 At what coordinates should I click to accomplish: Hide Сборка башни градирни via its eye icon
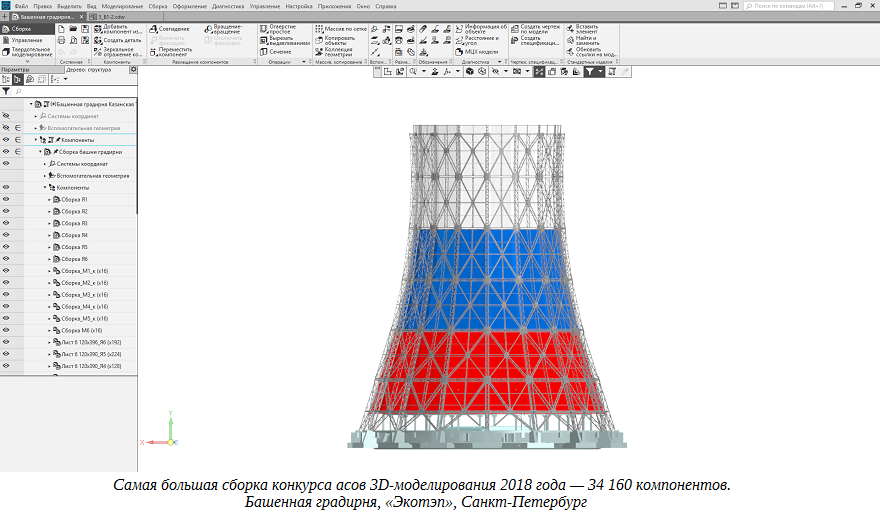click(x=6, y=151)
